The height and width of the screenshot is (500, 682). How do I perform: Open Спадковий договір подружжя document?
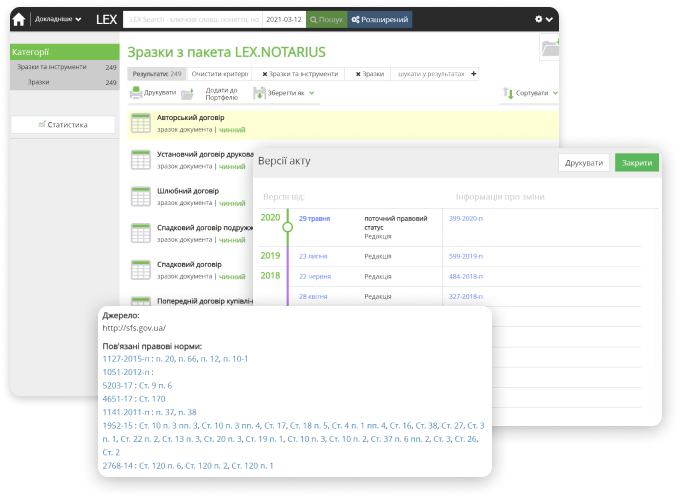coord(205,227)
